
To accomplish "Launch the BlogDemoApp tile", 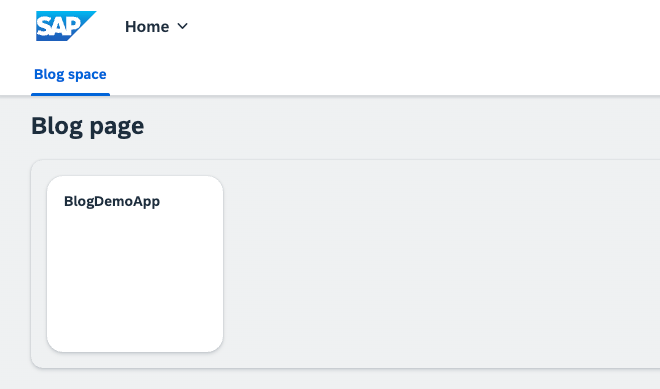I will [x=135, y=264].
